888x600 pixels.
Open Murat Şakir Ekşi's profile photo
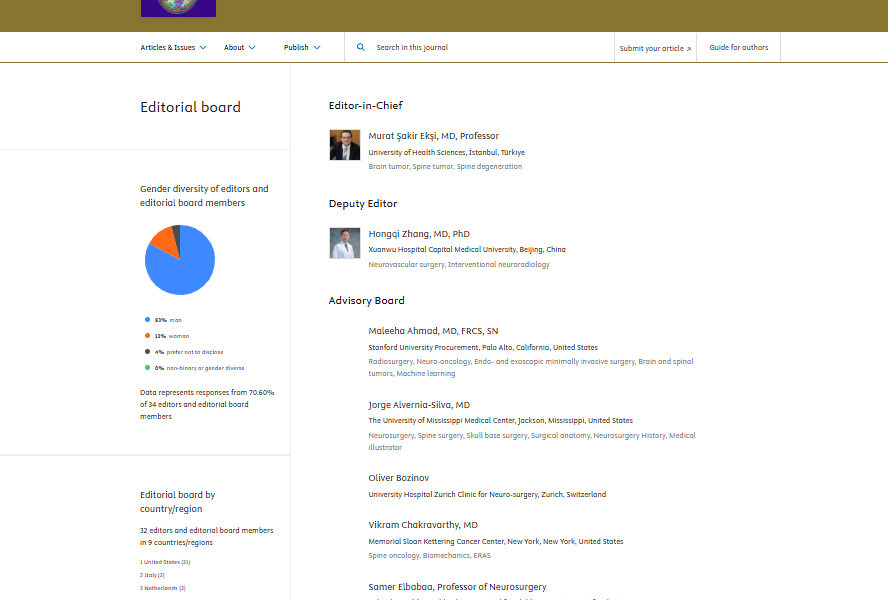click(x=344, y=145)
